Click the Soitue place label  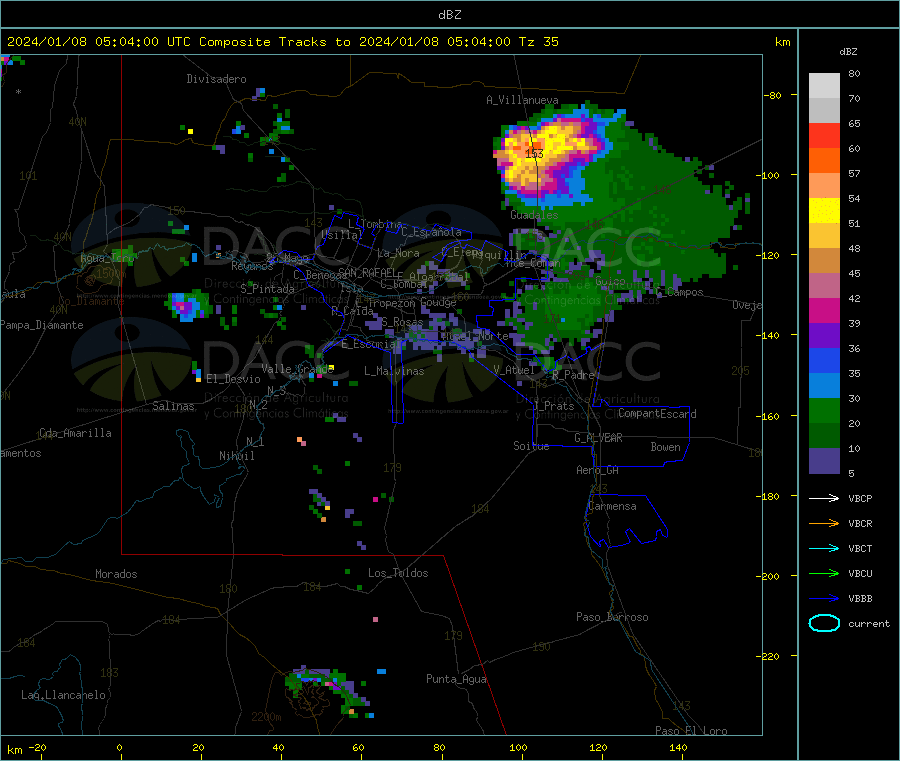click(531, 446)
